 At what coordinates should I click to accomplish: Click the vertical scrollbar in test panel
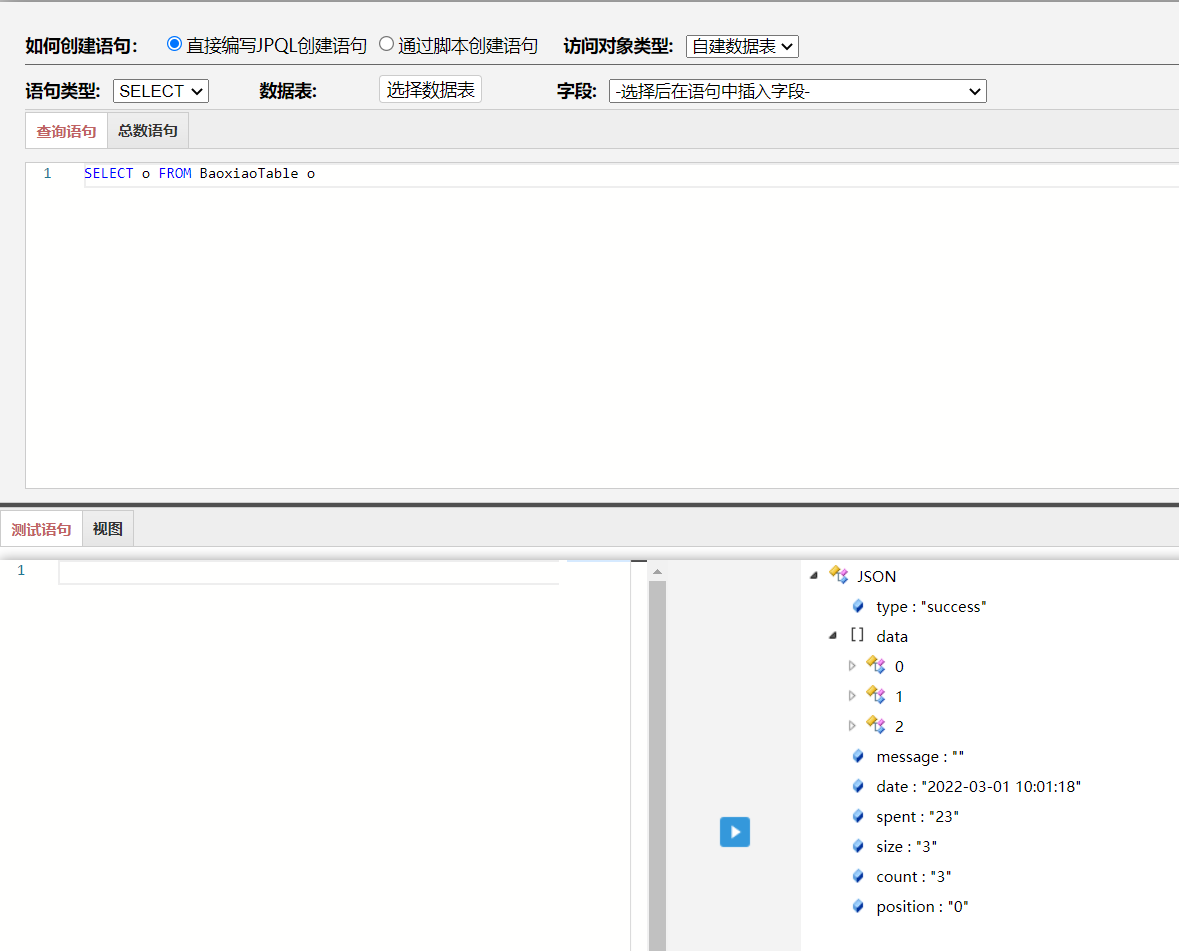657,765
